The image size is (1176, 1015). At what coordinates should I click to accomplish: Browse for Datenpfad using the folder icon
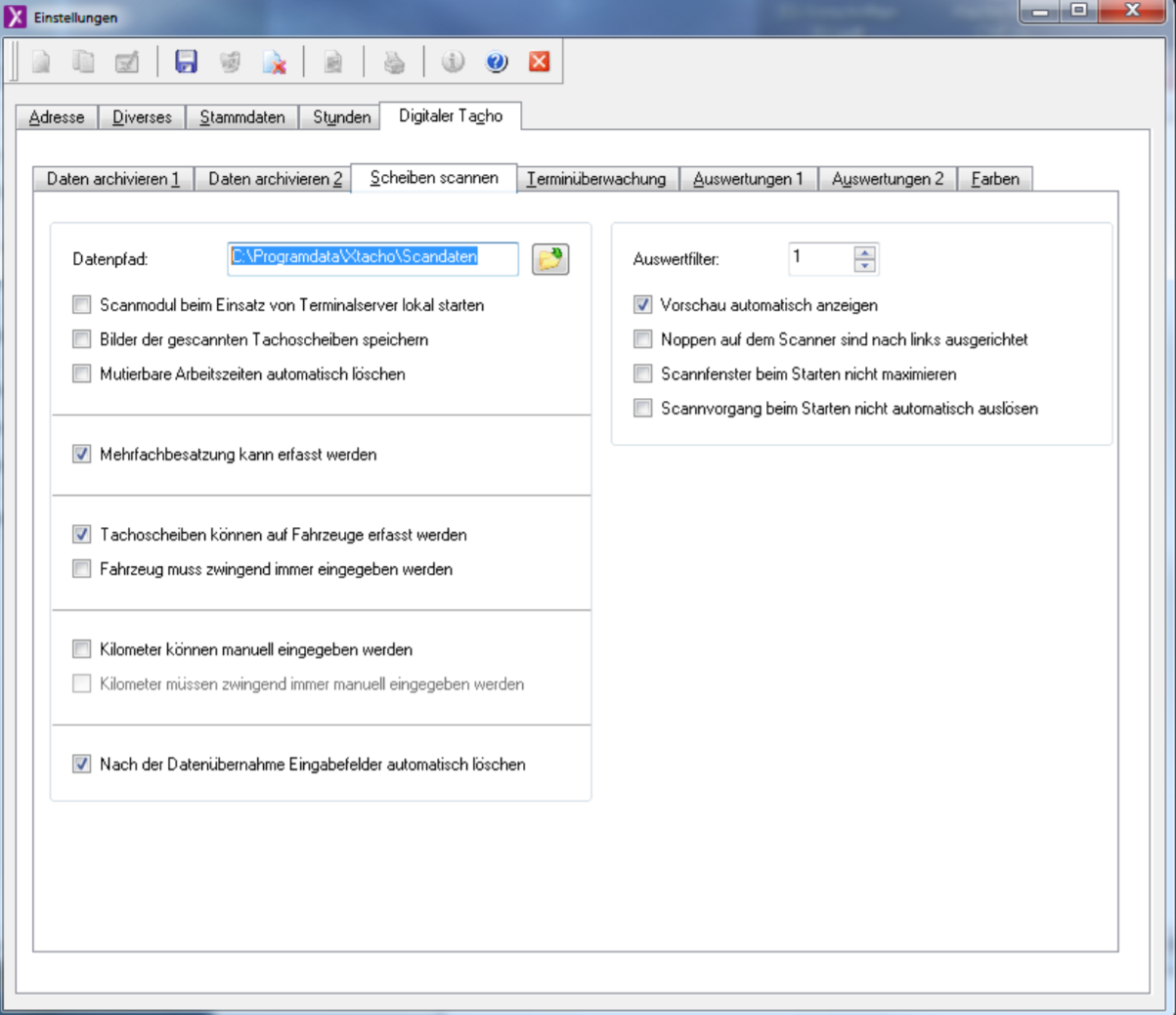(550, 259)
